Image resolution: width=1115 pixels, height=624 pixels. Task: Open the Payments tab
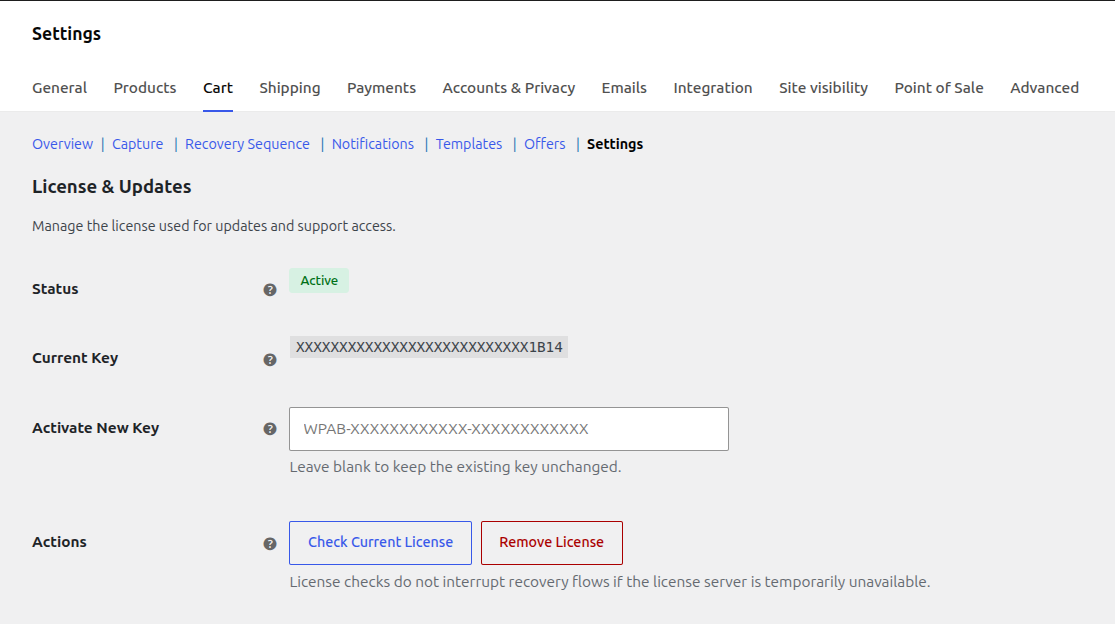[381, 87]
